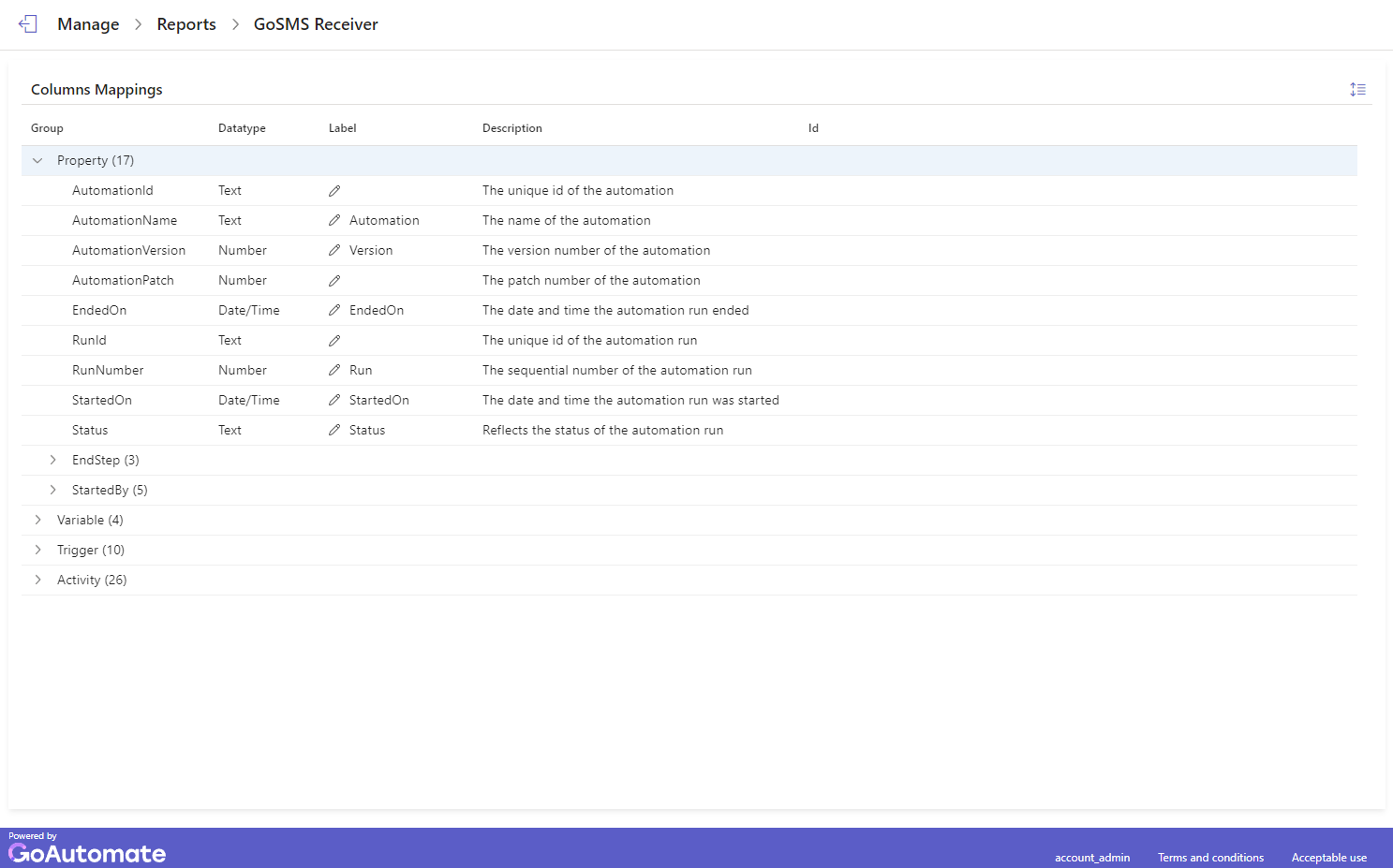
Task: Go to Reports in the breadcrumb
Action: pos(186,24)
